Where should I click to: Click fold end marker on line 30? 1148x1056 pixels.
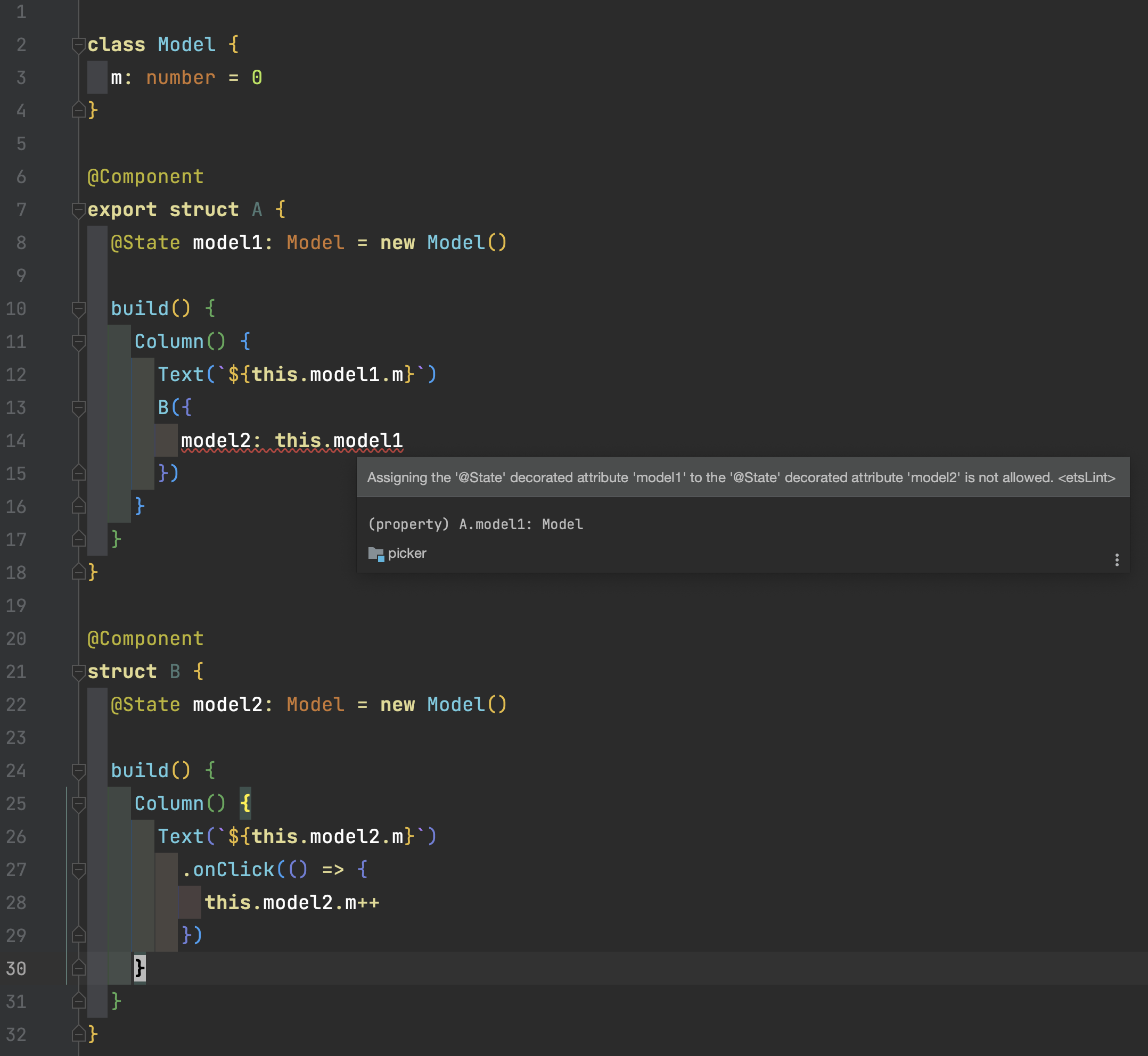[x=79, y=968]
